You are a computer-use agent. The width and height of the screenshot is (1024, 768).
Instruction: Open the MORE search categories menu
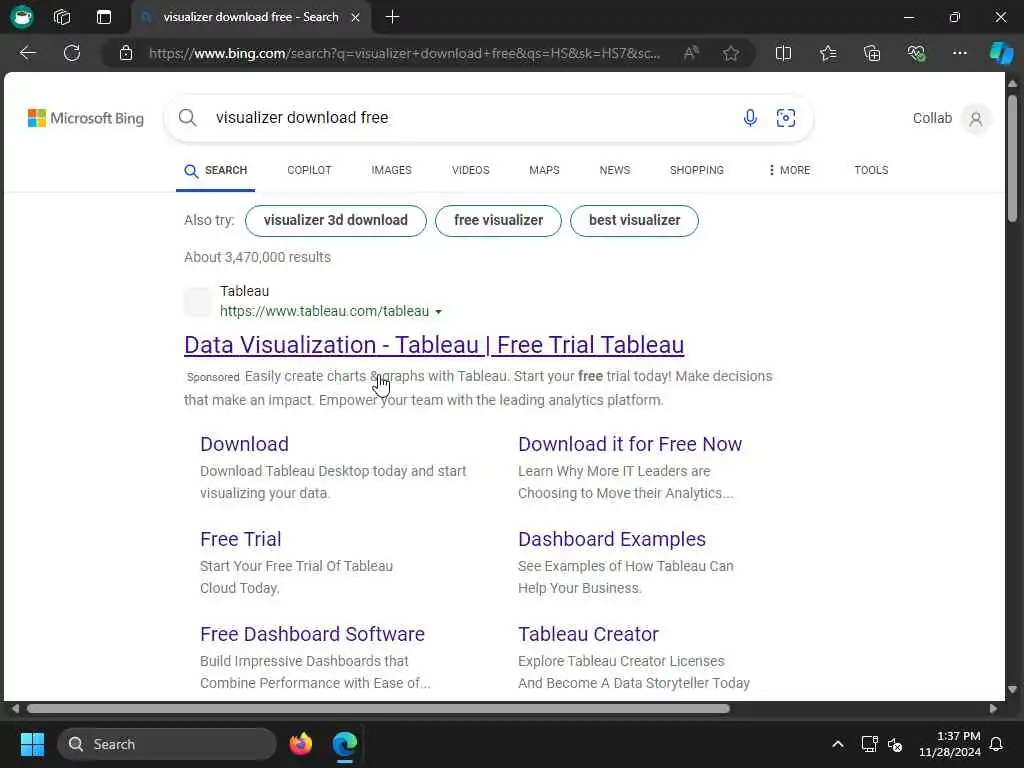(x=789, y=170)
